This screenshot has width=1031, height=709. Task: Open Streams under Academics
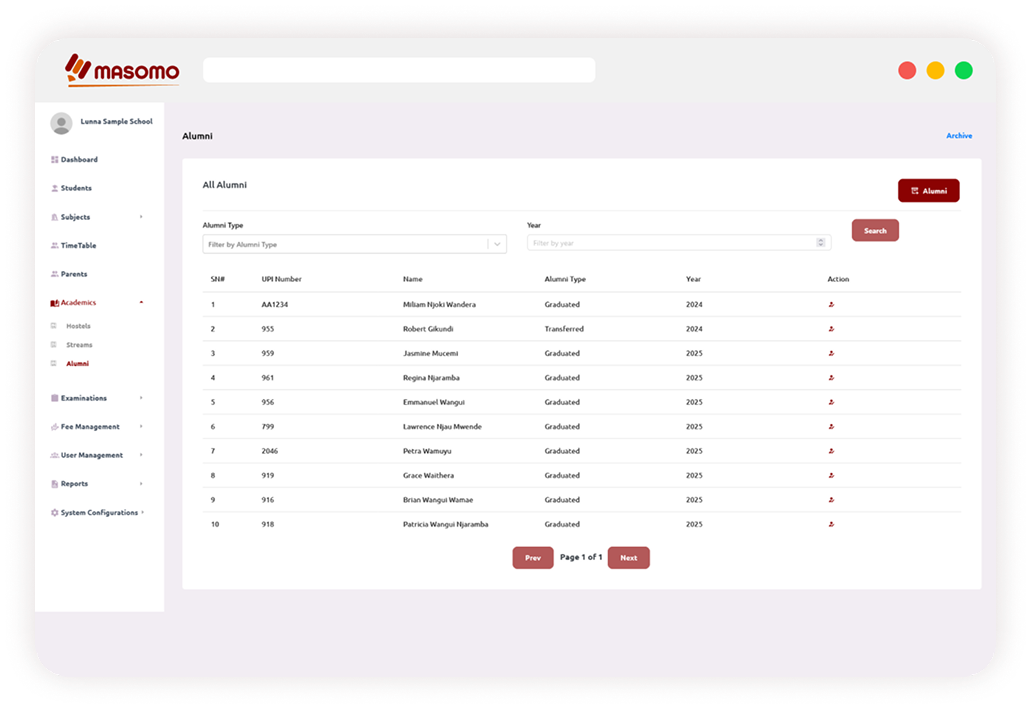pos(79,345)
